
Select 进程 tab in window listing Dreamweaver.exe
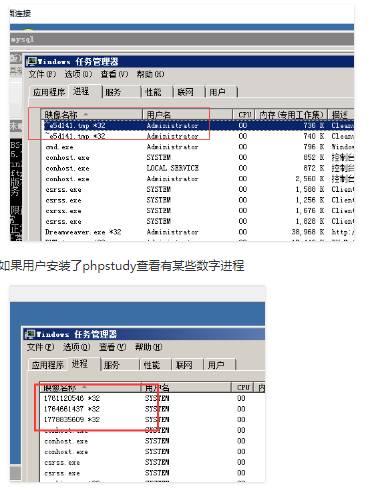[85, 91]
